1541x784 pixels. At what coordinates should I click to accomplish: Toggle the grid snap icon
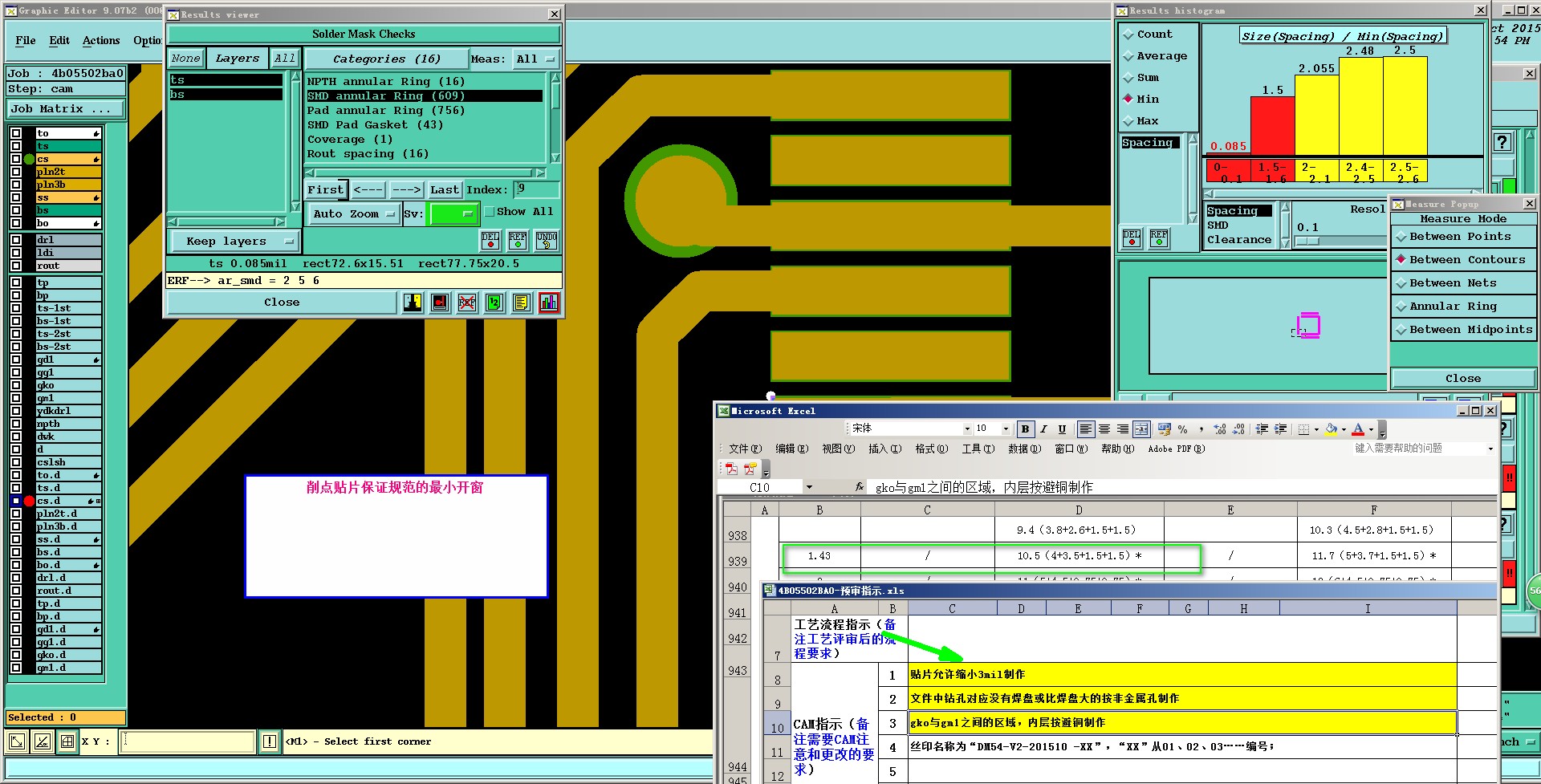67,741
